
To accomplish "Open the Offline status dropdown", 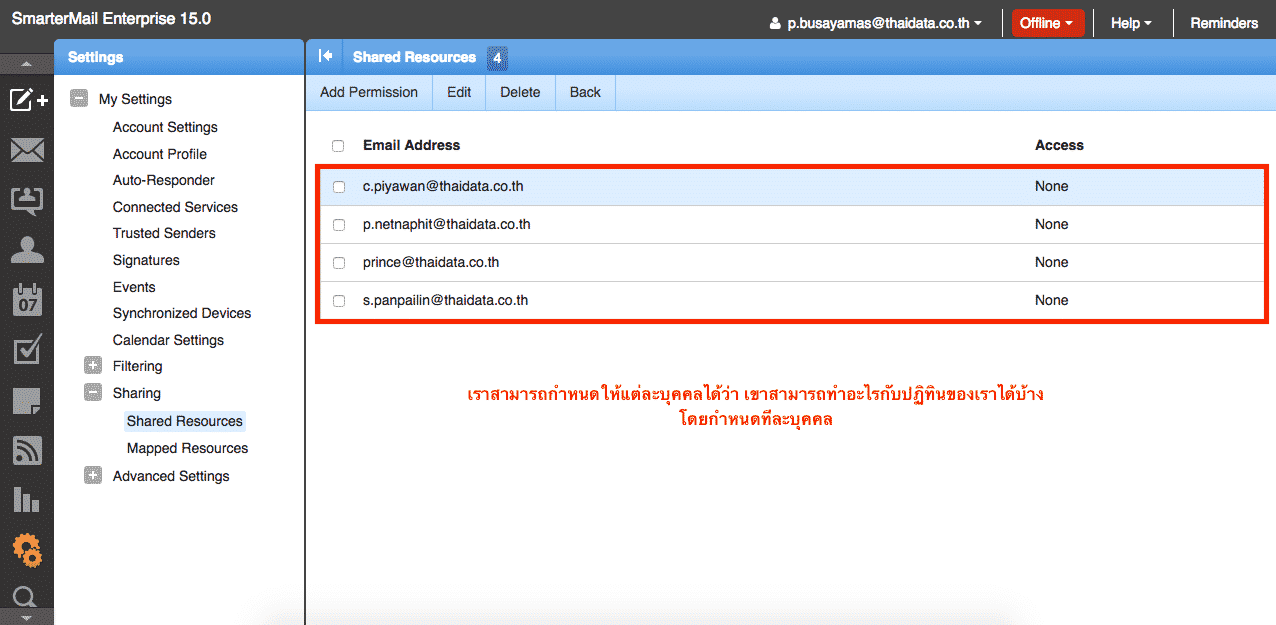I will click(x=1047, y=22).
